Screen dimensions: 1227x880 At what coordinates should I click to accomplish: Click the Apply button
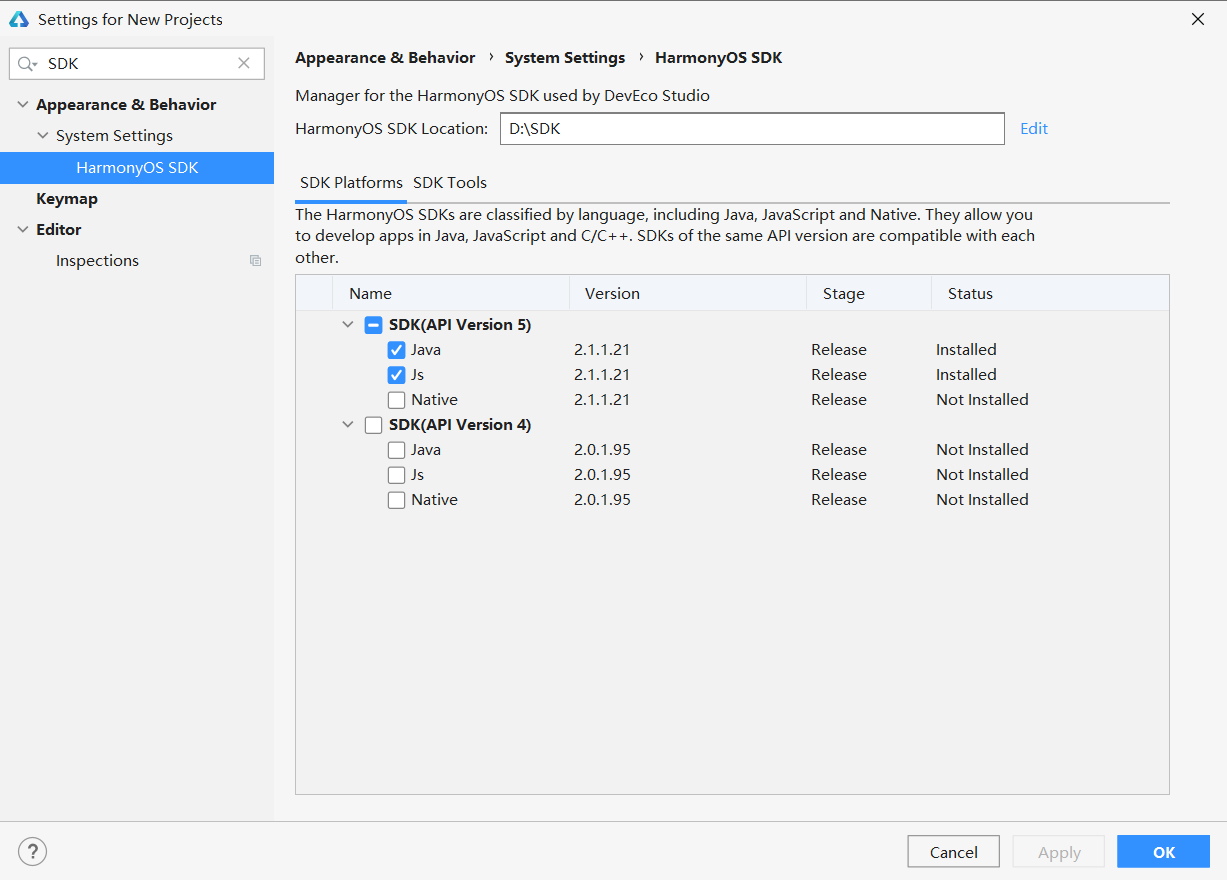[x=1059, y=852]
